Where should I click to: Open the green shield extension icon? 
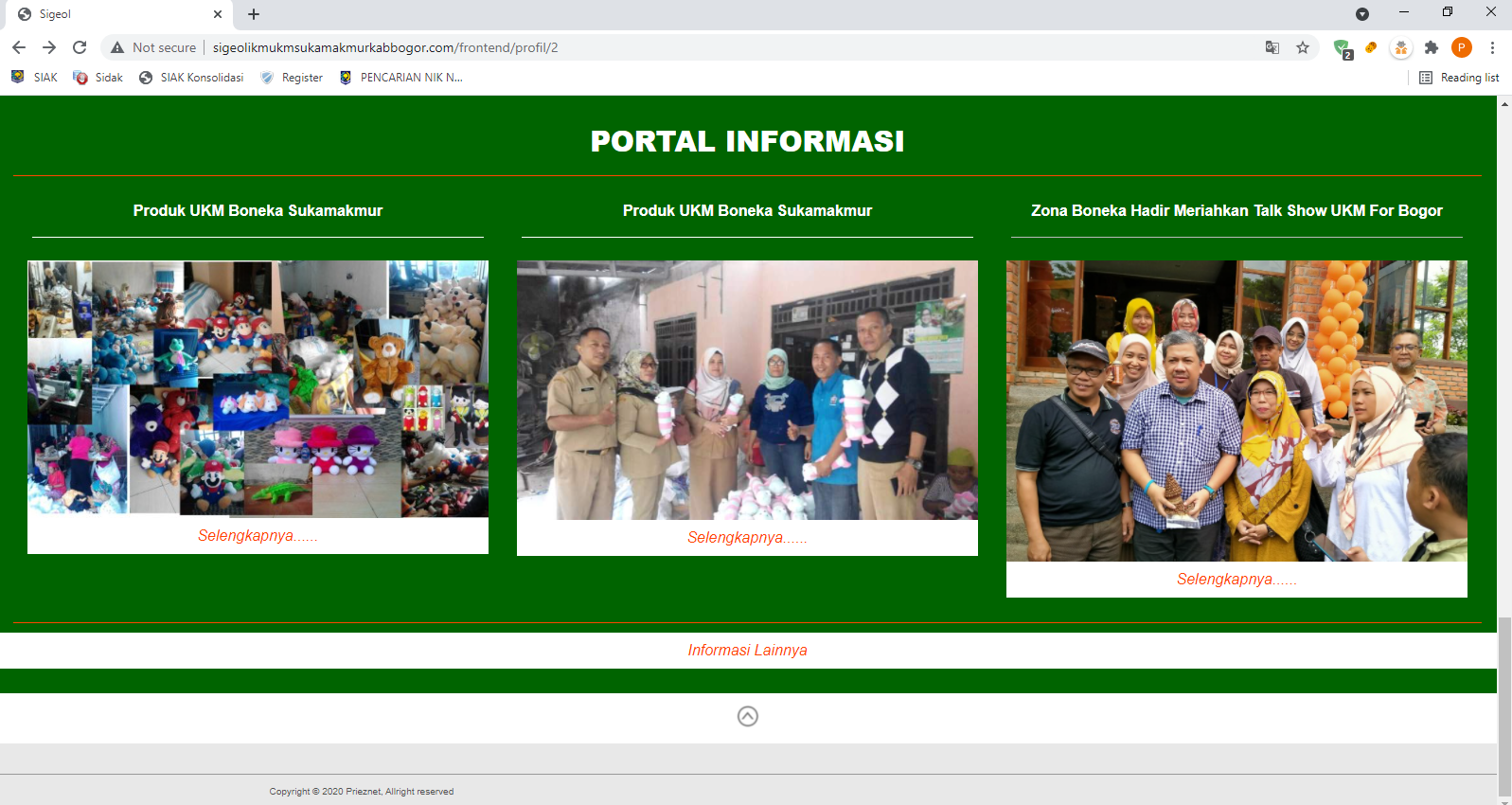1342,48
